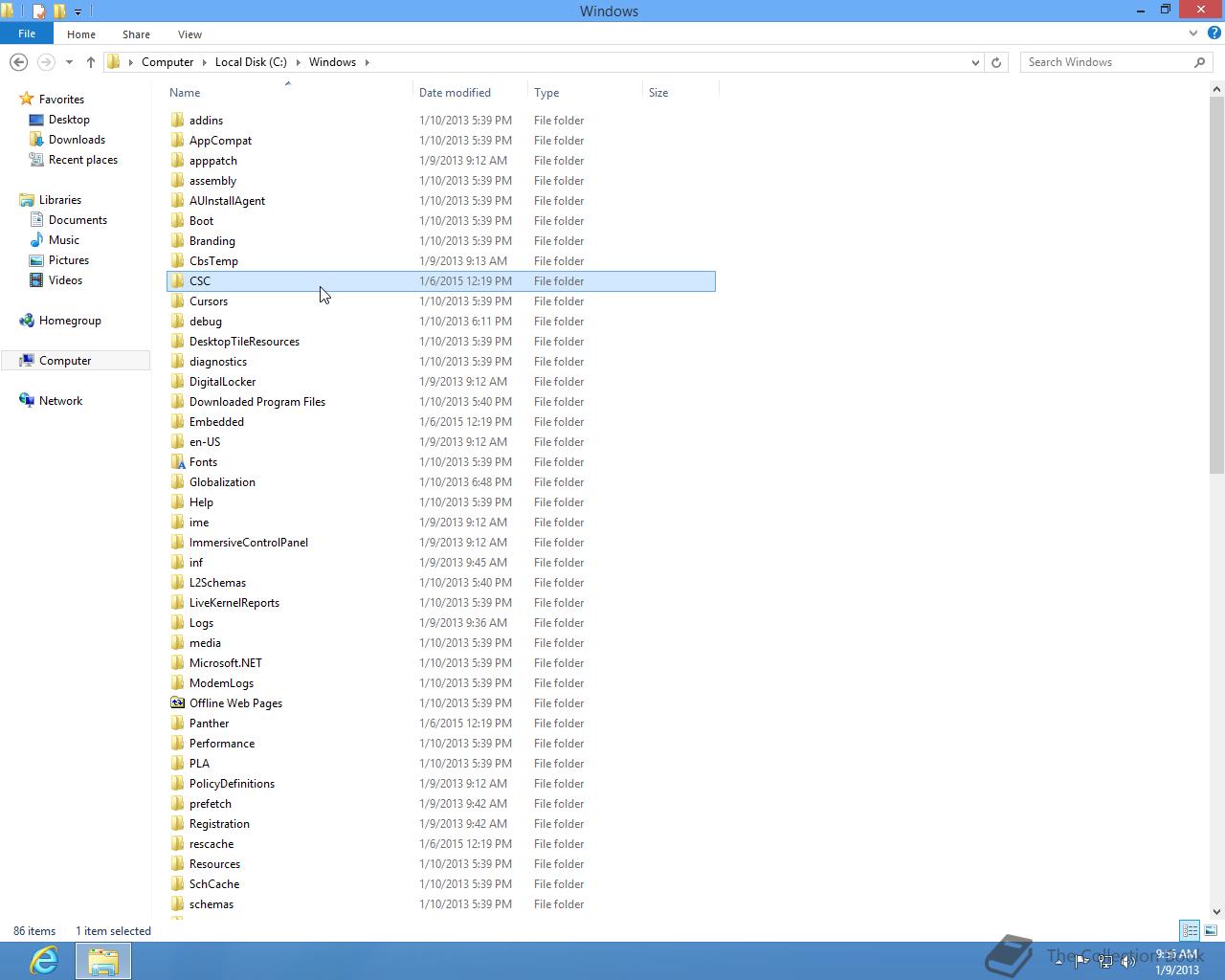Select the Microsoft.NET folder icon
Image resolution: width=1225 pixels, height=980 pixels.
tap(177, 663)
